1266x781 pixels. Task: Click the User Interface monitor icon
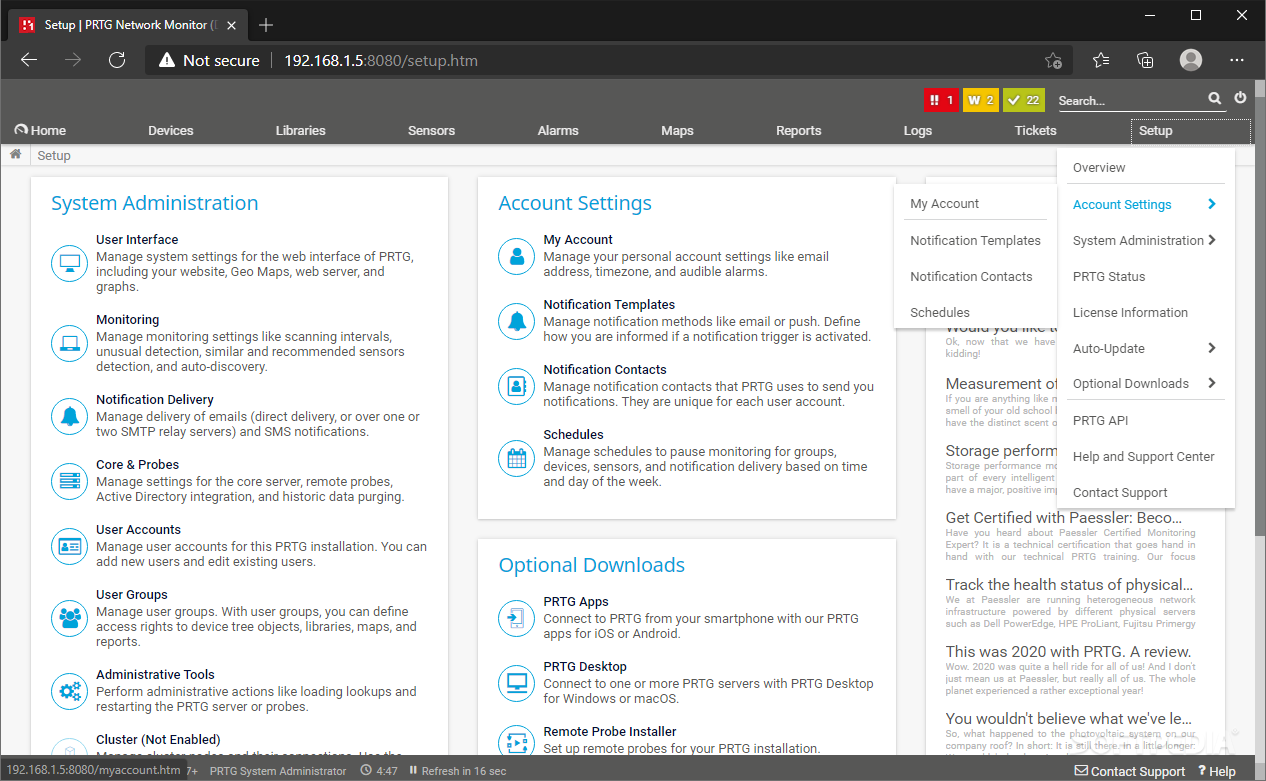[x=70, y=264]
